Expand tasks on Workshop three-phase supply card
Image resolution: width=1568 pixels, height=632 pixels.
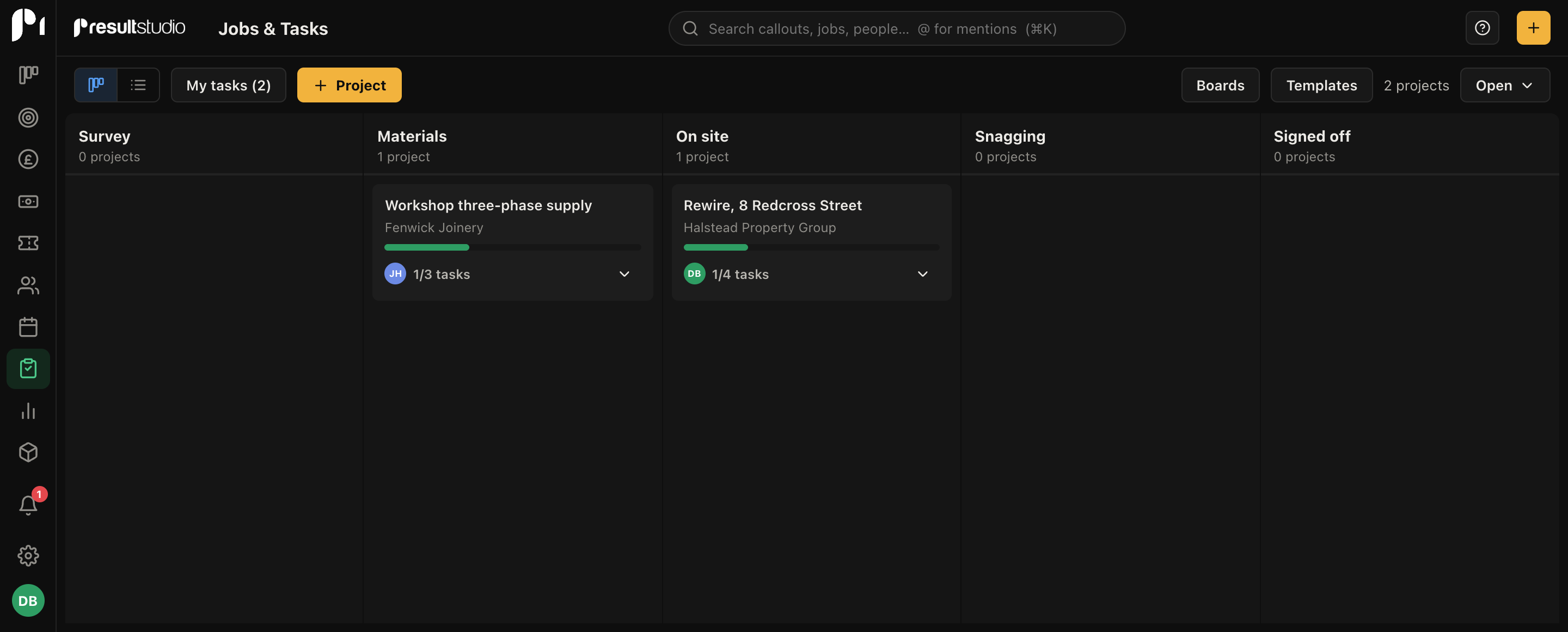624,274
